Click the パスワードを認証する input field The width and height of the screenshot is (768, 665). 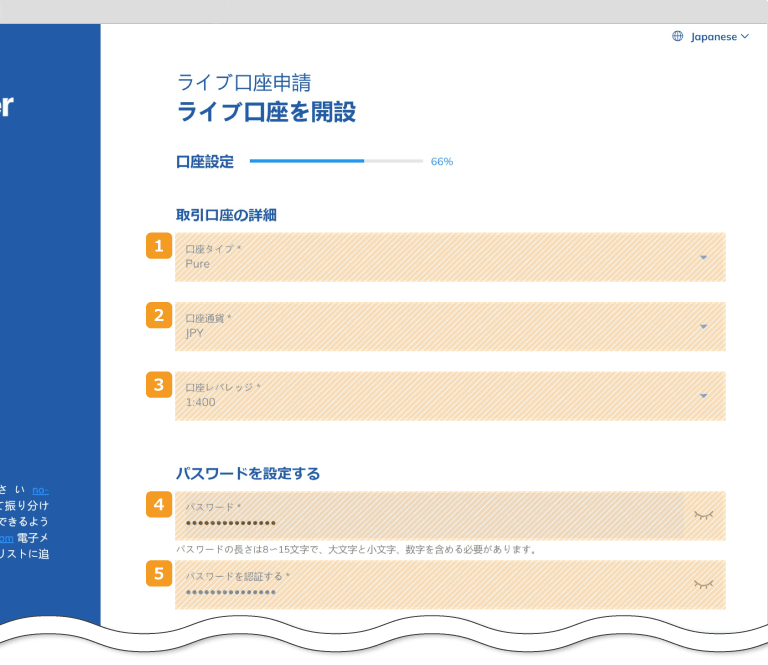[450, 585]
